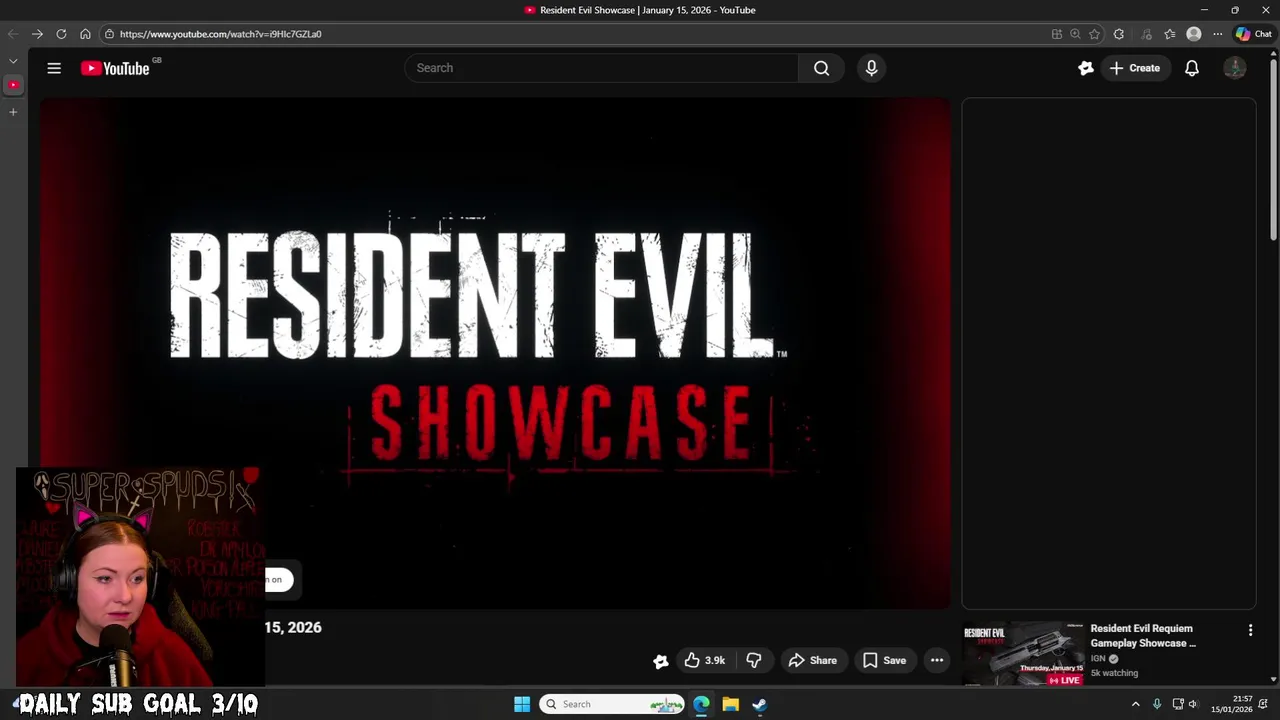Open Microsoft Edge from taskbar
The width and height of the screenshot is (1280, 720).
coord(701,704)
